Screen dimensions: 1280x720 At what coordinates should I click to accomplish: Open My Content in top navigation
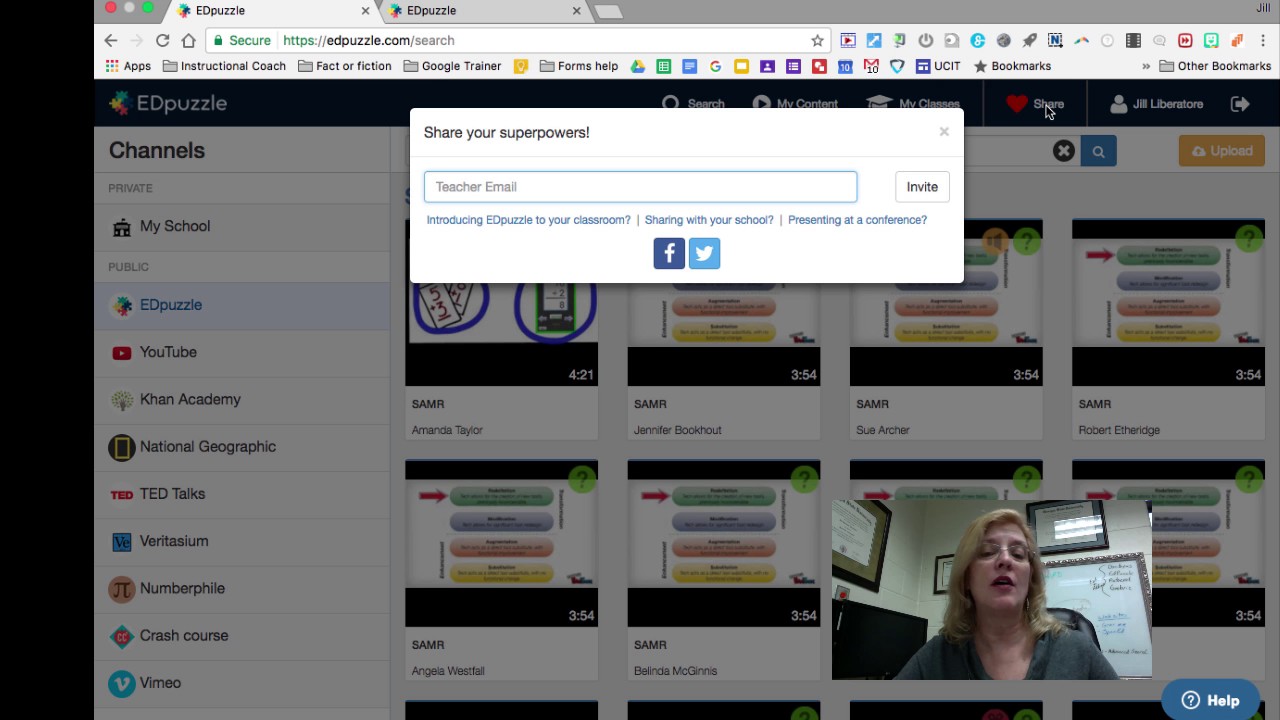795,103
